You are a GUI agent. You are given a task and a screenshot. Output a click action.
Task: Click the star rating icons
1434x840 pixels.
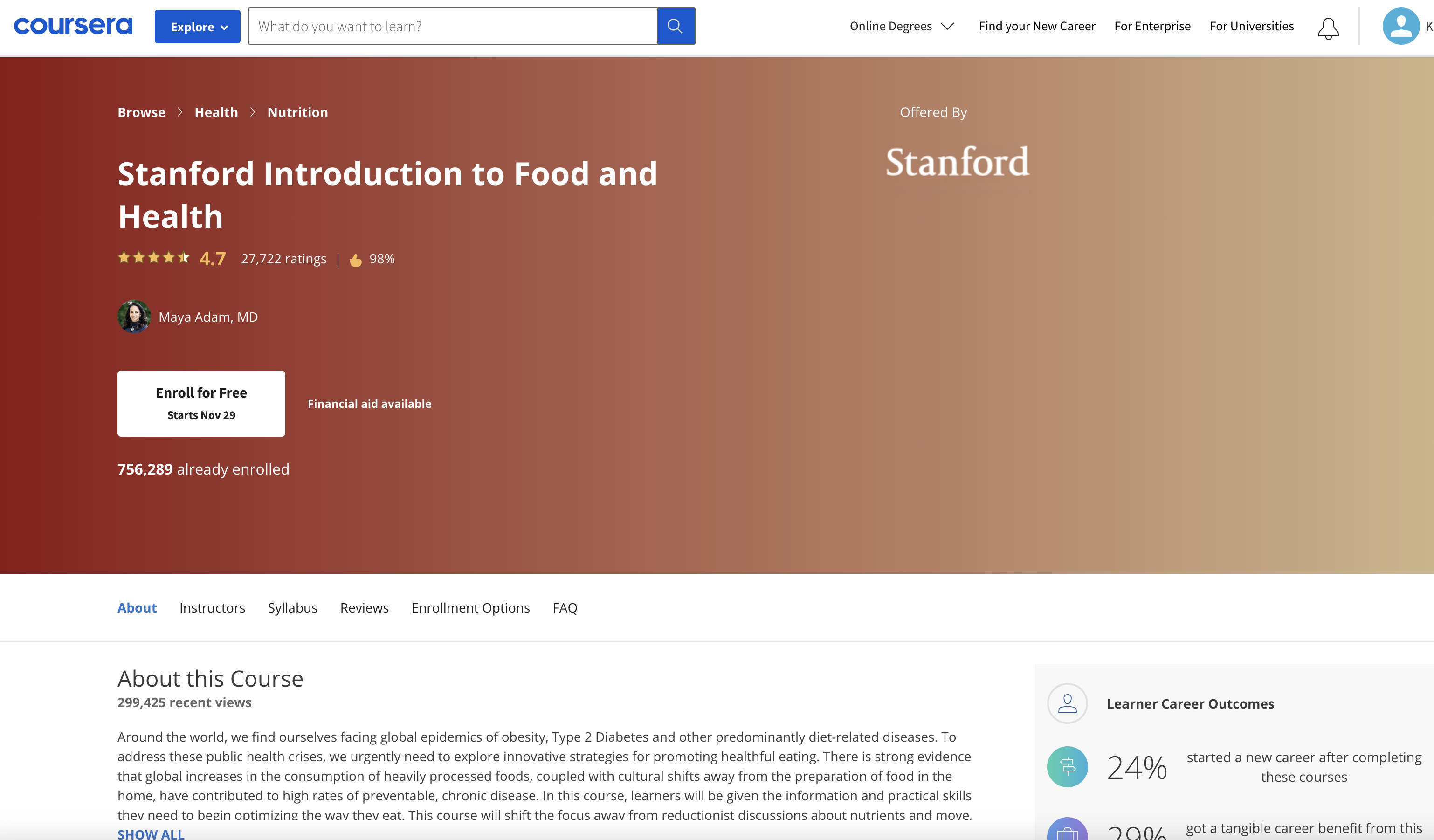(x=153, y=258)
